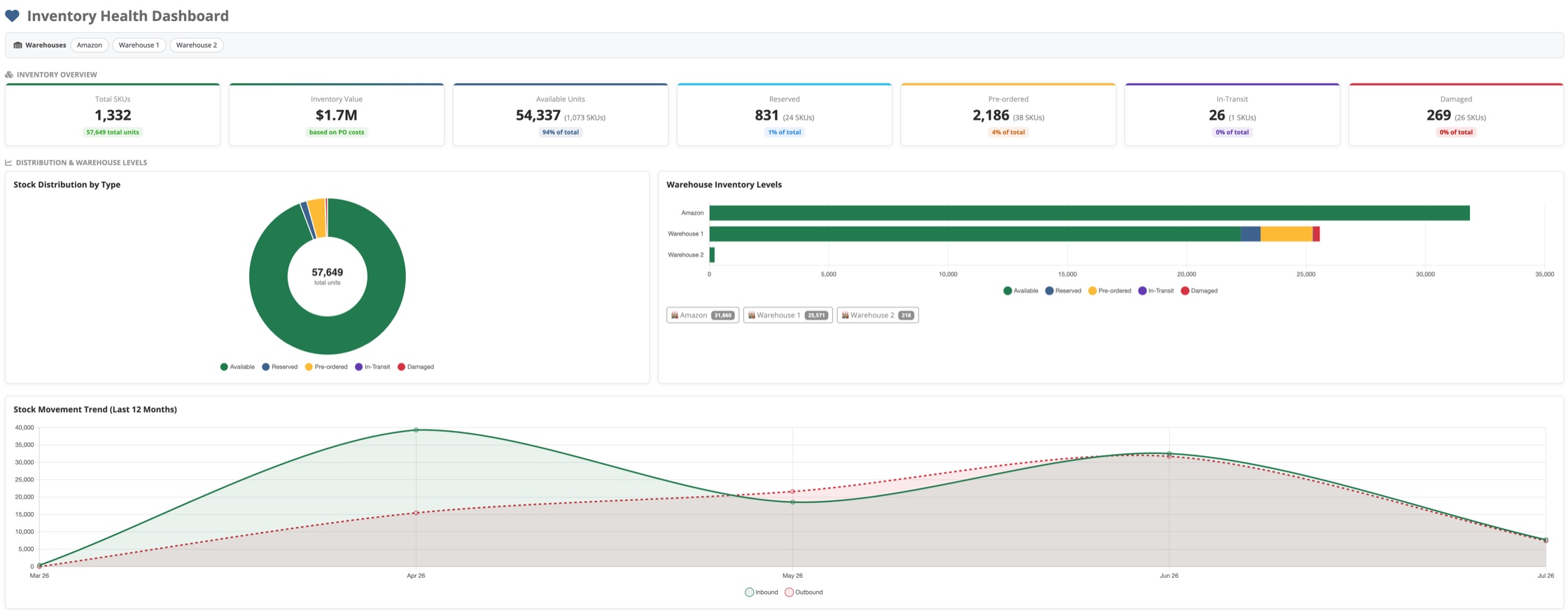Hide Damaged in the Stock Distribution legend

[416, 367]
